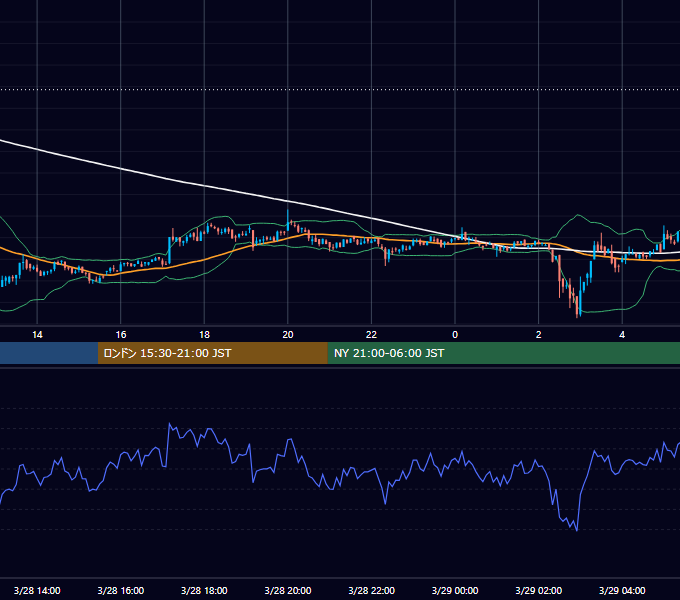Click the hour label 2 on price chart axis
The height and width of the screenshot is (600, 680).
tap(538, 335)
